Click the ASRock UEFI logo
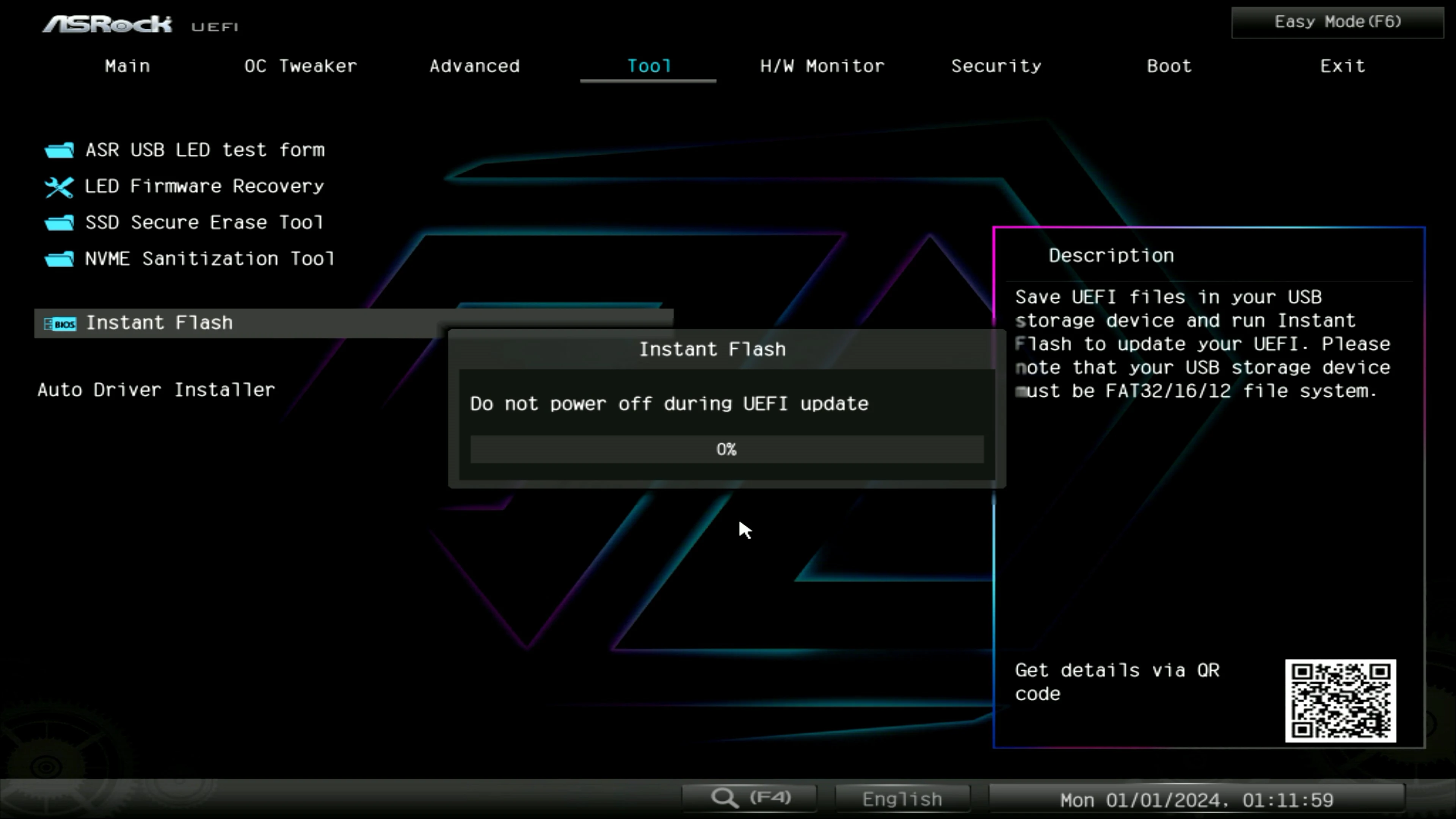 (140, 25)
